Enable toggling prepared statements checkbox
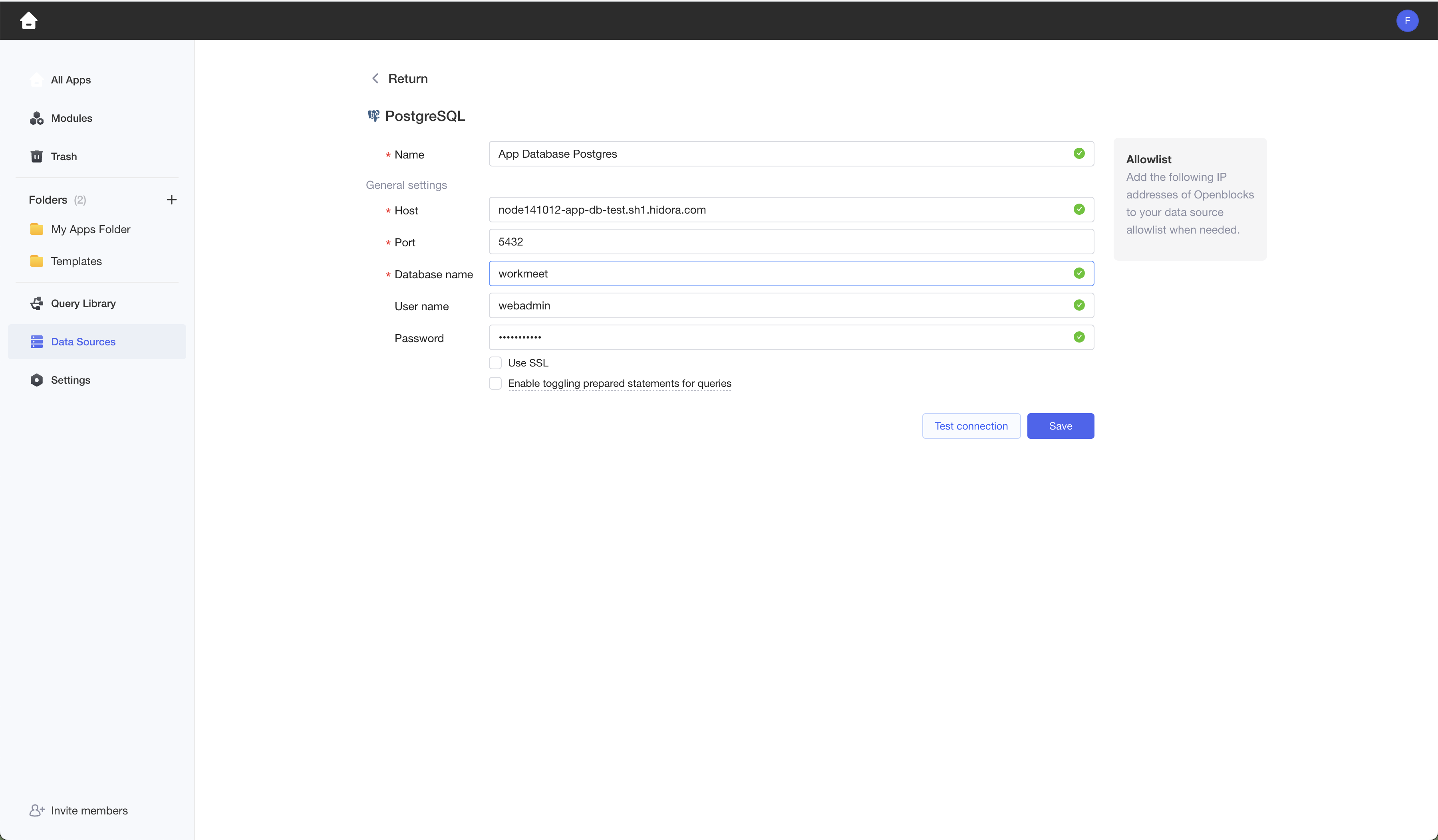Image resolution: width=1438 pixels, height=840 pixels. pos(495,383)
